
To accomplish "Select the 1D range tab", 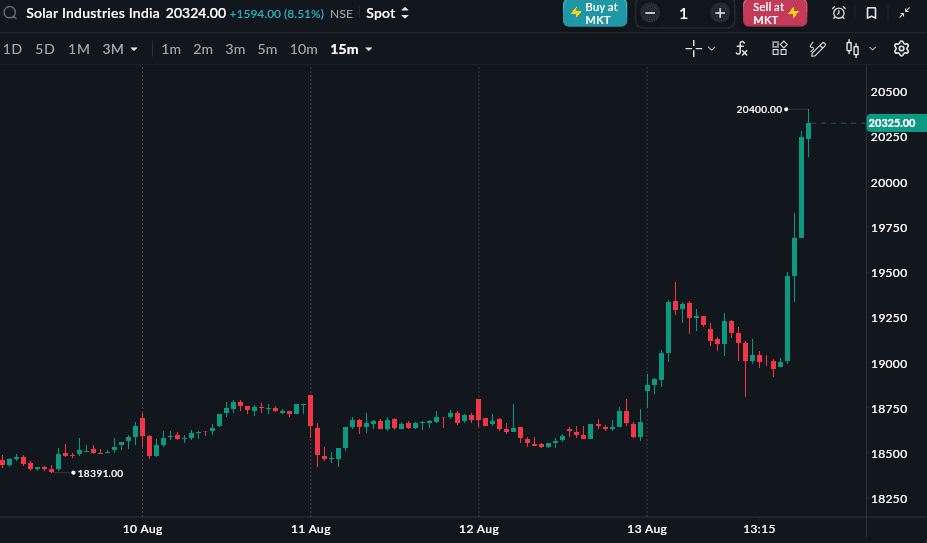I will [12, 49].
